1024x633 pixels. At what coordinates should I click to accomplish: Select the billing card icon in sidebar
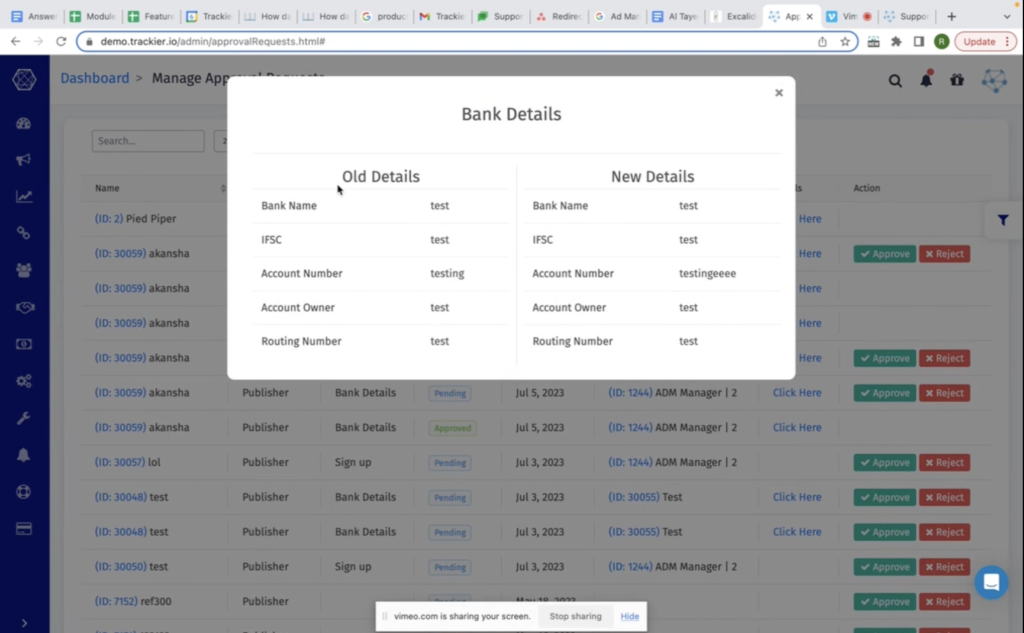(24, 527)
